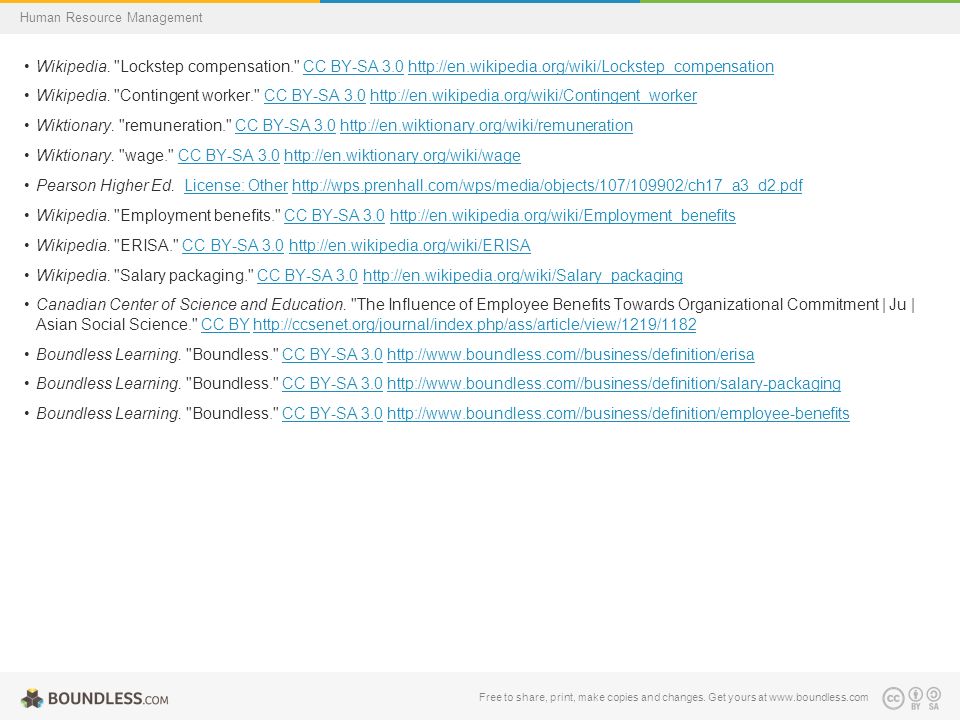Image resolution: width=960 pixels, height=720 pixels.
Task: Click the BY attribution license icon
Action: click(x=916, y=698)
